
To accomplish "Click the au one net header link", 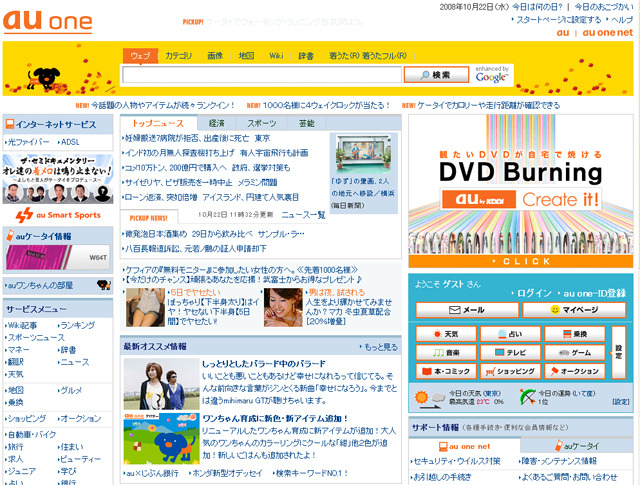I will pyautogui.click(x=607, y=33).
